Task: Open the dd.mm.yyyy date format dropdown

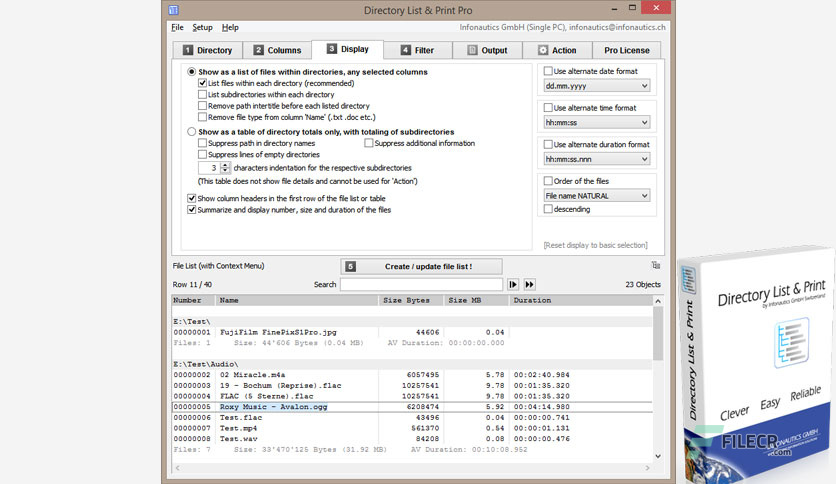Action: click(597, 86)
